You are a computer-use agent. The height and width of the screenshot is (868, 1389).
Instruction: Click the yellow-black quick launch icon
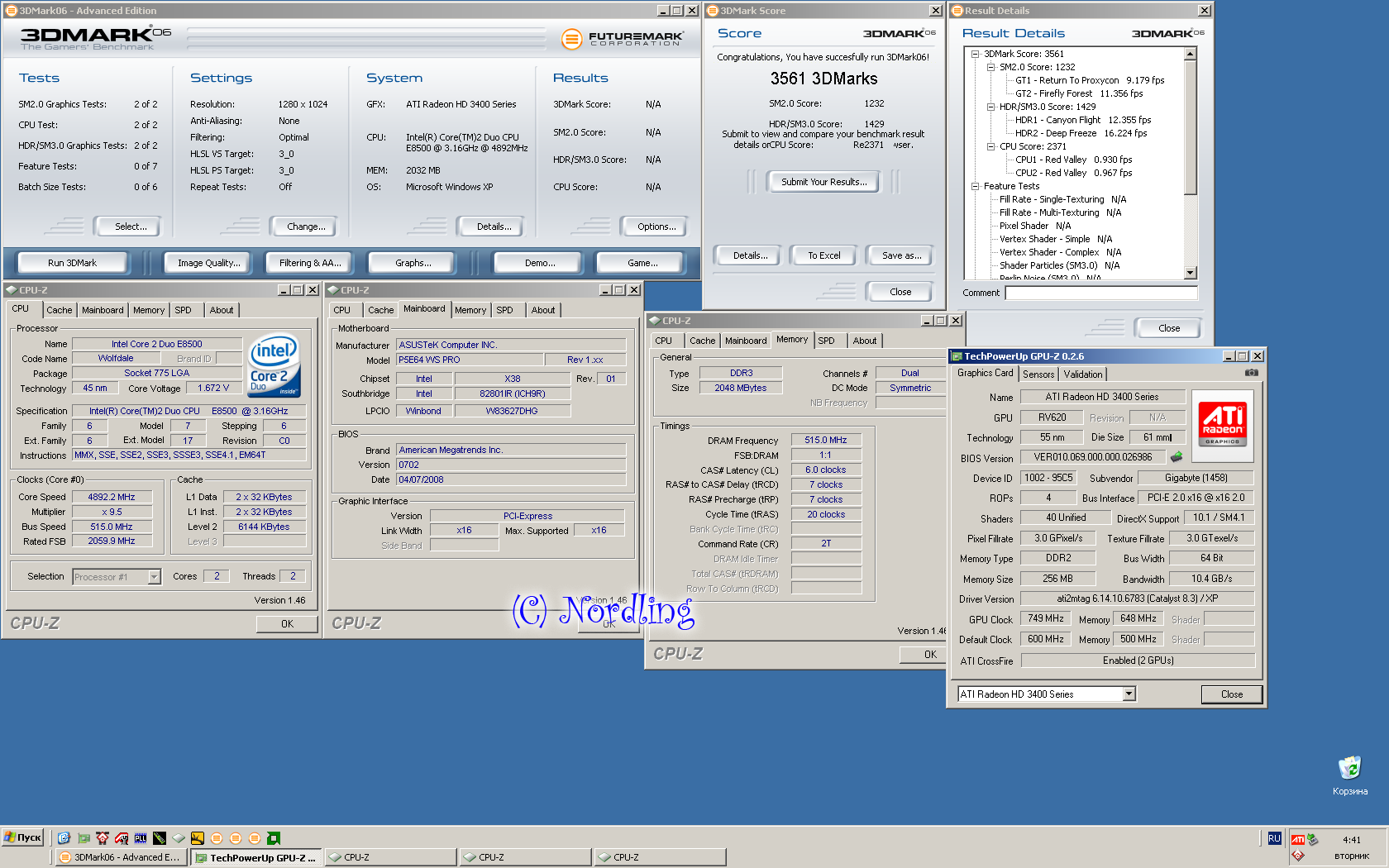pos(198,837)
